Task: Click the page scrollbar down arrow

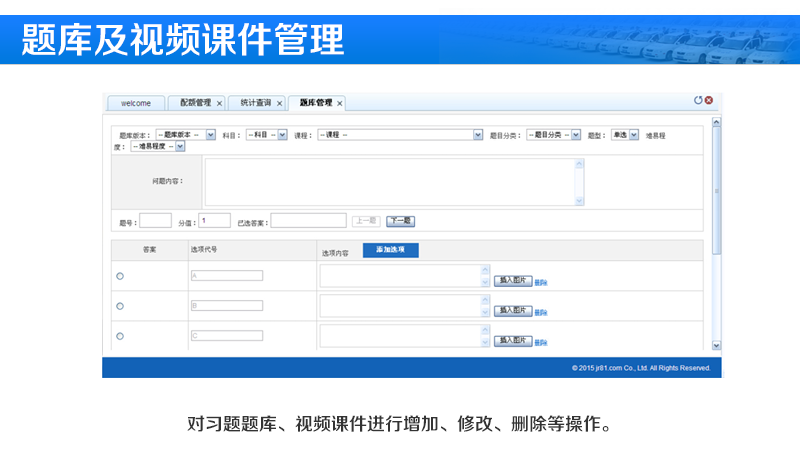Action: click(x=715, y=345)
